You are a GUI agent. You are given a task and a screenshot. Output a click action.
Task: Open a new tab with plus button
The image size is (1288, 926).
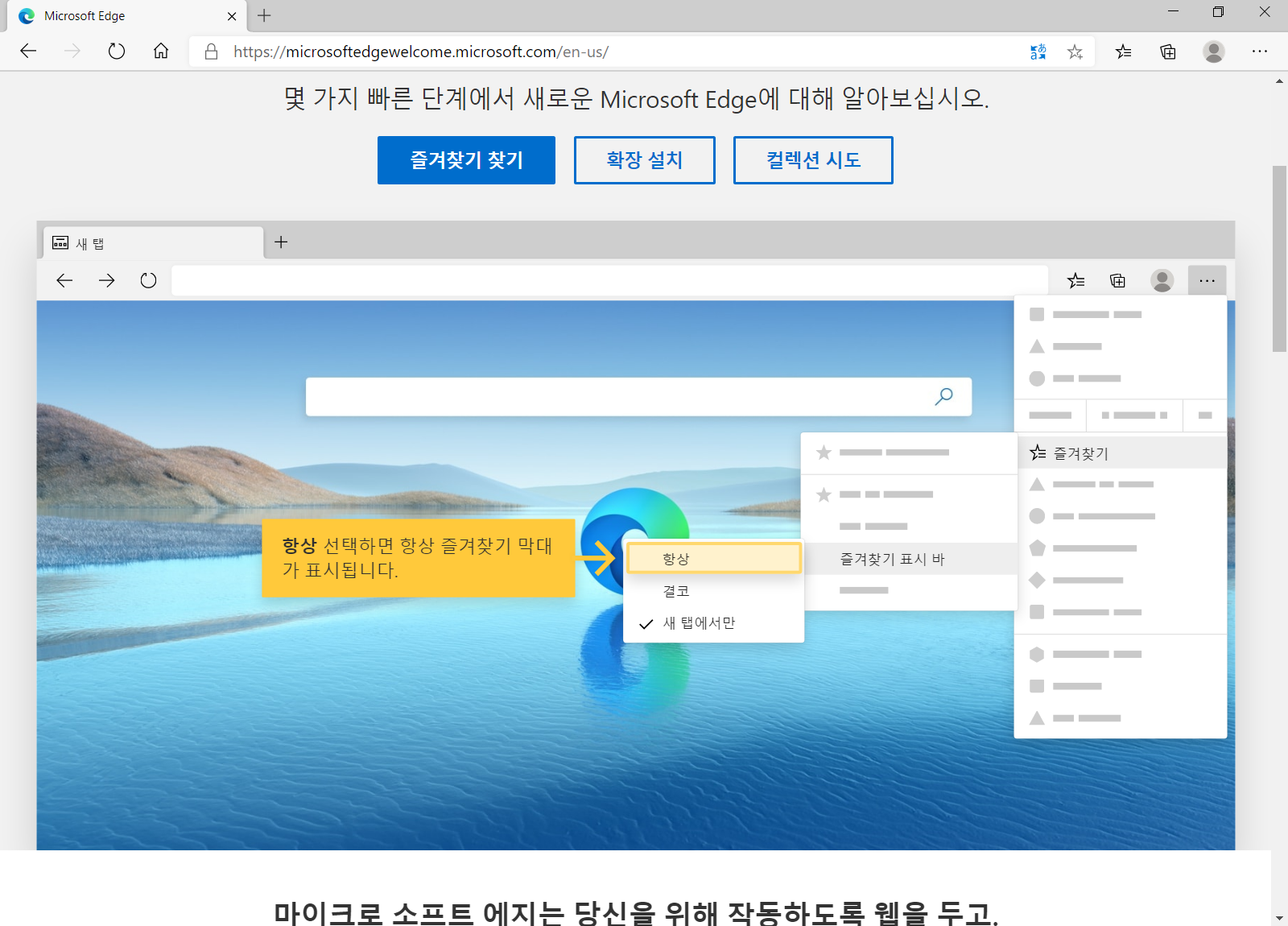(x=264, y=15)
